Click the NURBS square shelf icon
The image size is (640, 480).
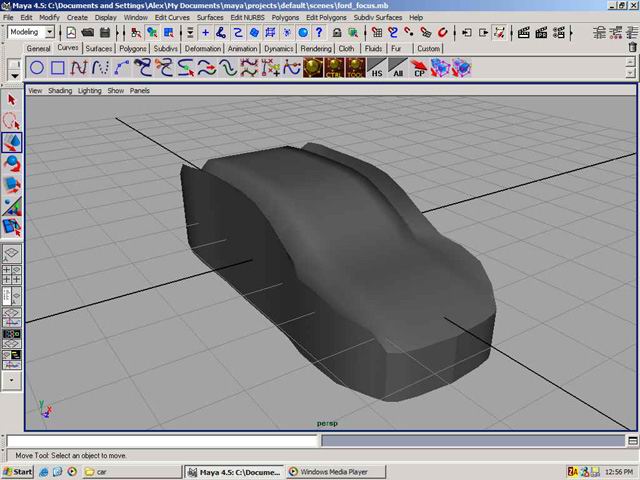pos(58,68)
